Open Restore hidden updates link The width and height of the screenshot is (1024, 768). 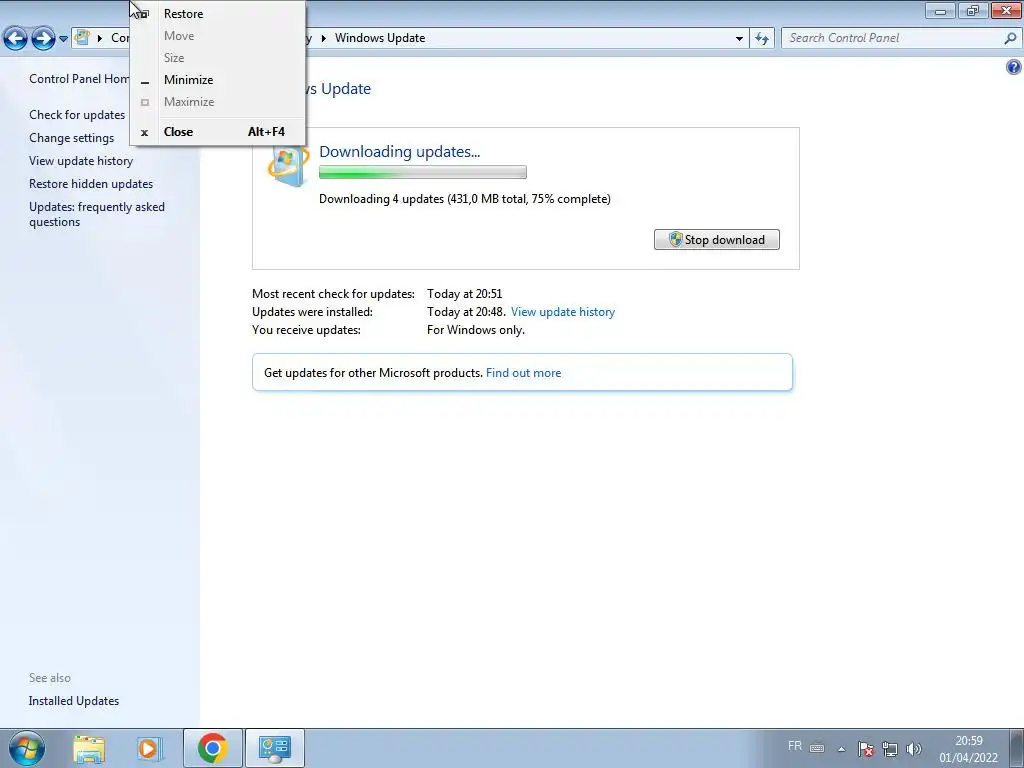(x=91, y=184)
